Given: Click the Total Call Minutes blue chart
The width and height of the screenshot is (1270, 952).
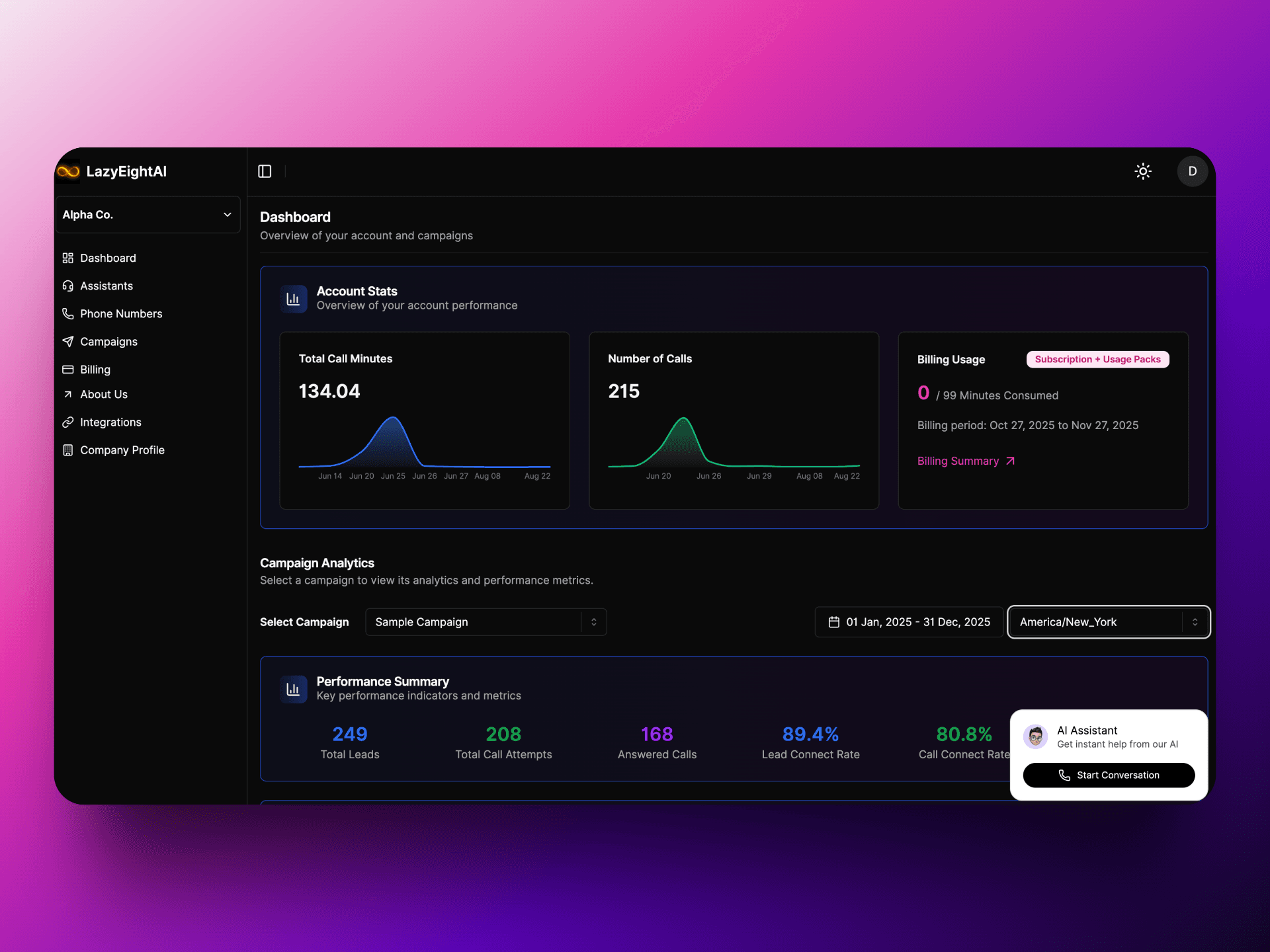Looking at the screenshot, I should [x=425, y=442].
